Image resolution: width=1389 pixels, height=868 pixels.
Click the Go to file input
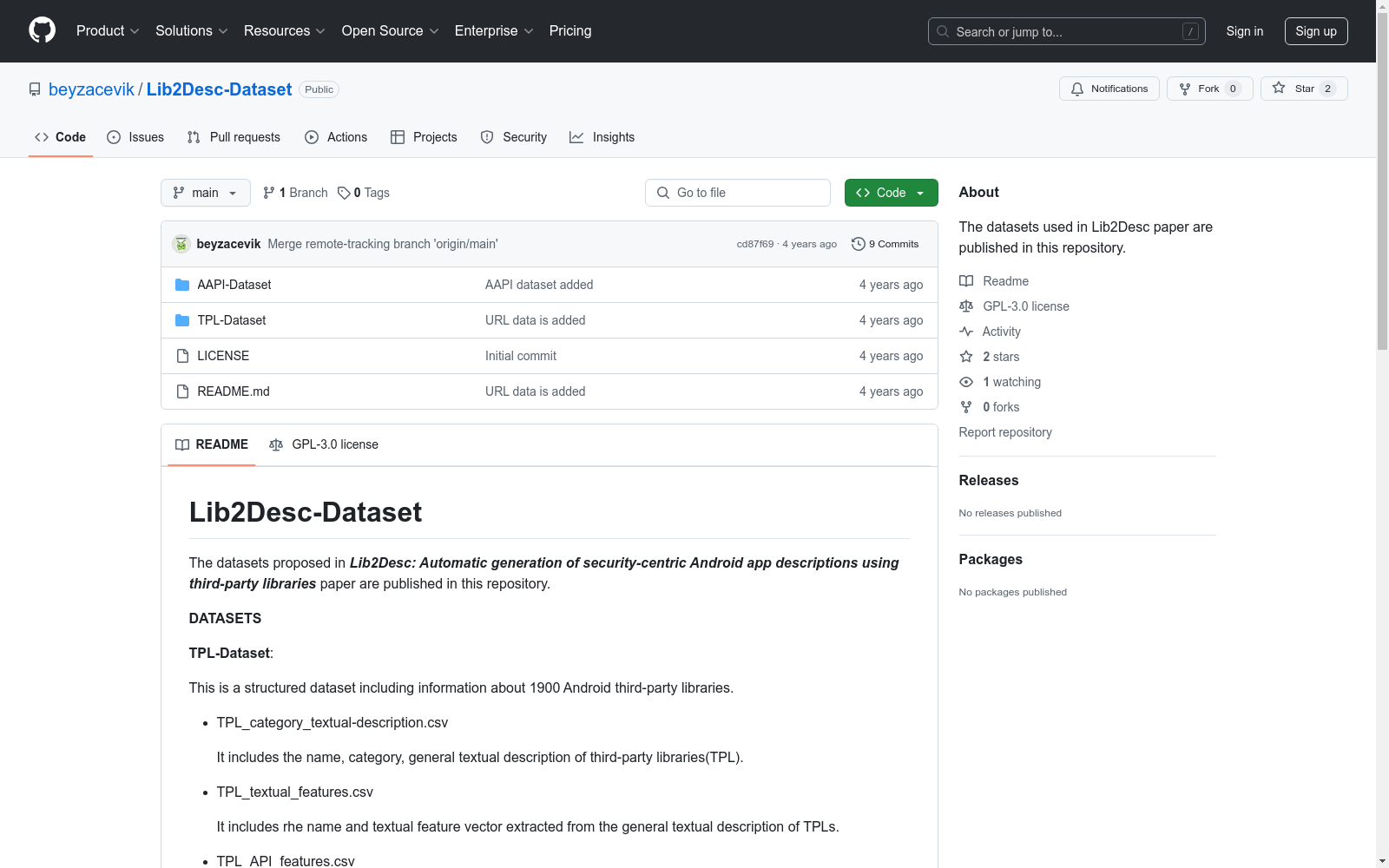pyautogui.click(x=738, y=193)
